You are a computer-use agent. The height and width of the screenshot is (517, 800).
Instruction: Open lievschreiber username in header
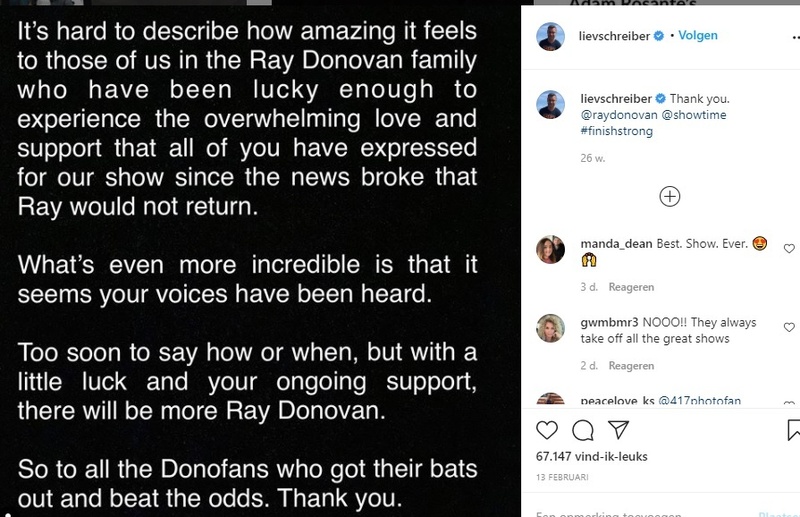(x=615, y=36)
